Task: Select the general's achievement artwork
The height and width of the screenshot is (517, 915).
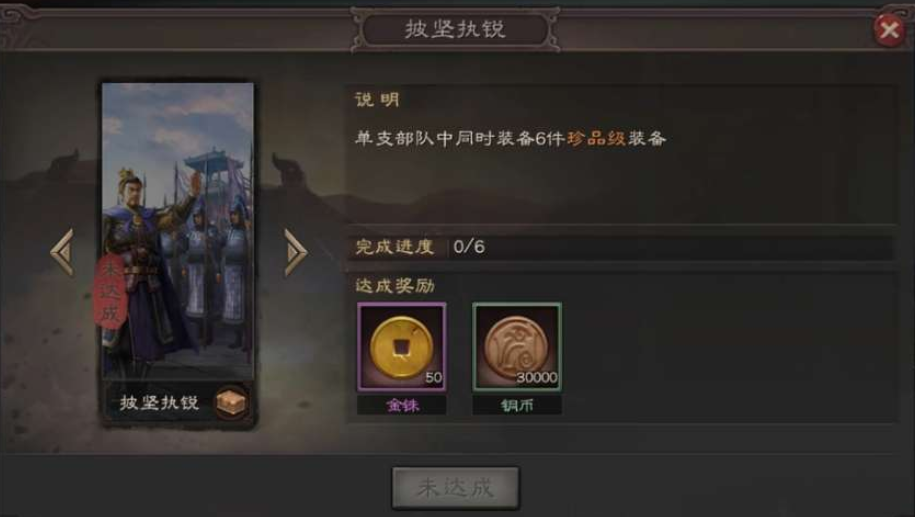Action: point(178,231)
